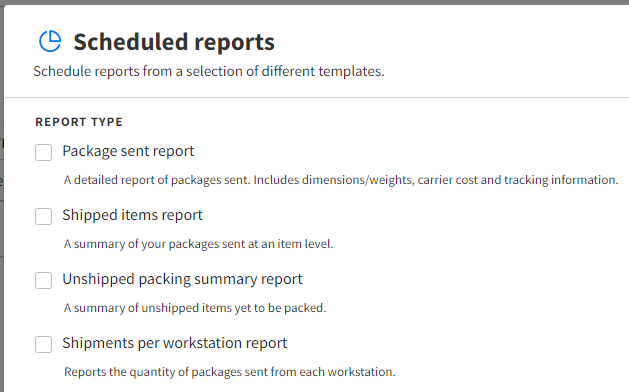Toggle the Shipments per workstation report checkbox
The width and height of the screenshot is (629, 392).
tap(43, 344)
